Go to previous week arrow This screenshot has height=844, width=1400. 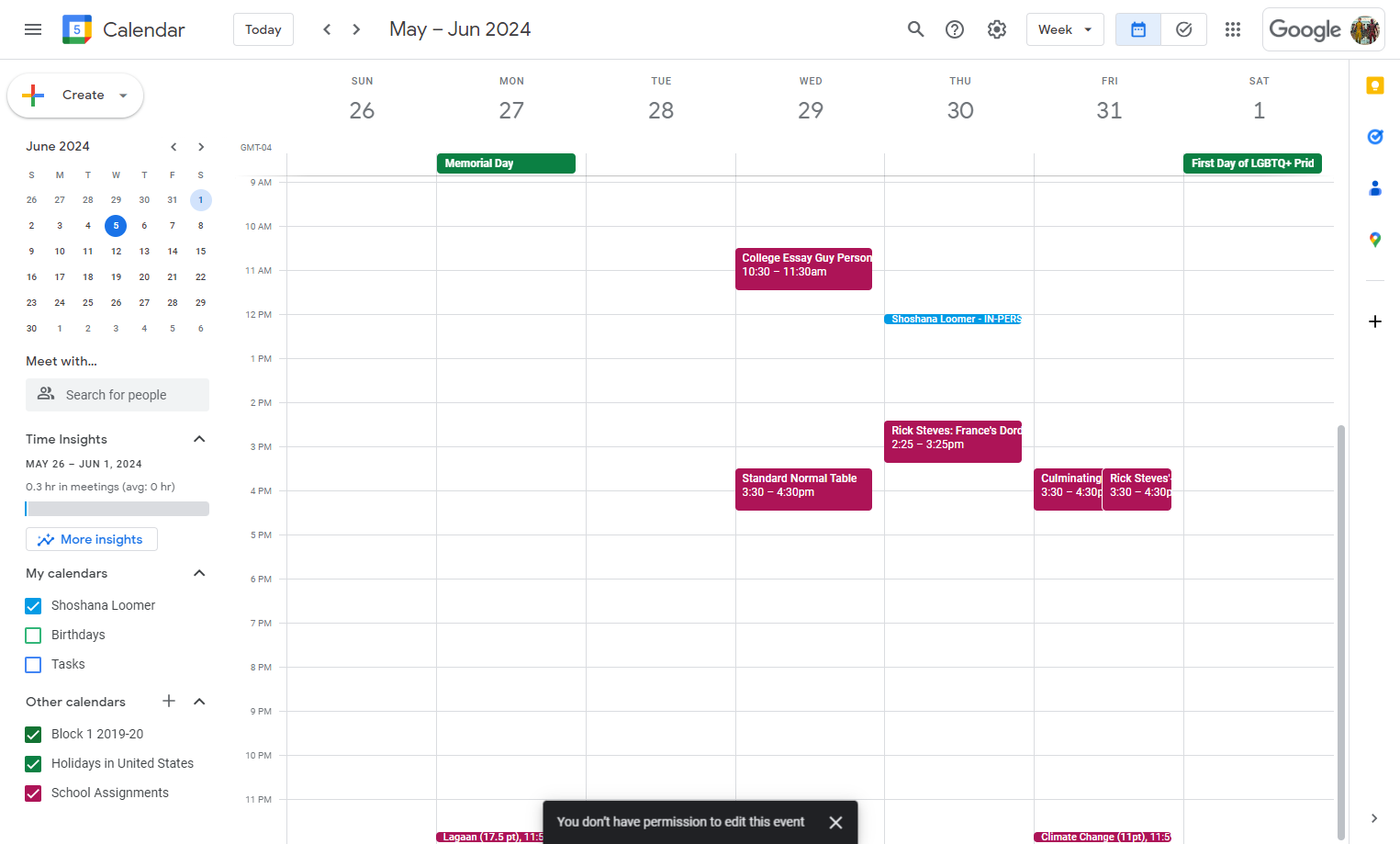click(327, 29)
